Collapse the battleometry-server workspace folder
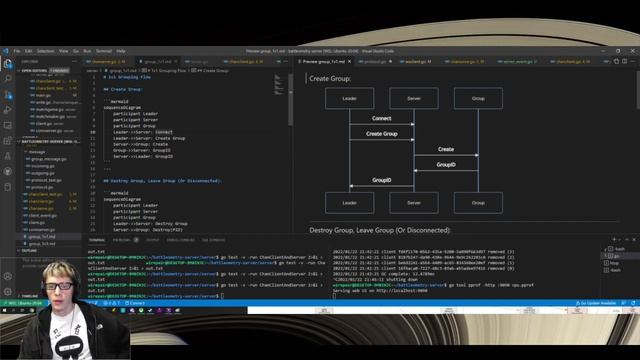The height and width of the screenshot is (360, 640). click(x=49, y=142)
